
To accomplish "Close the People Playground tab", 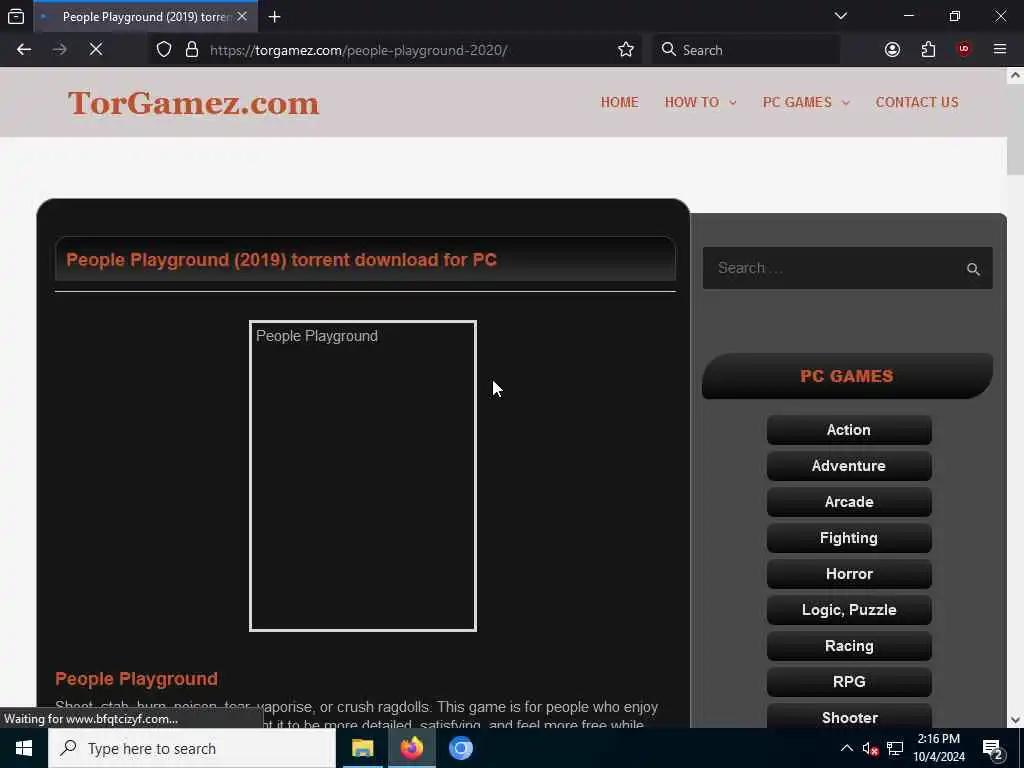I will coord(242,16).
